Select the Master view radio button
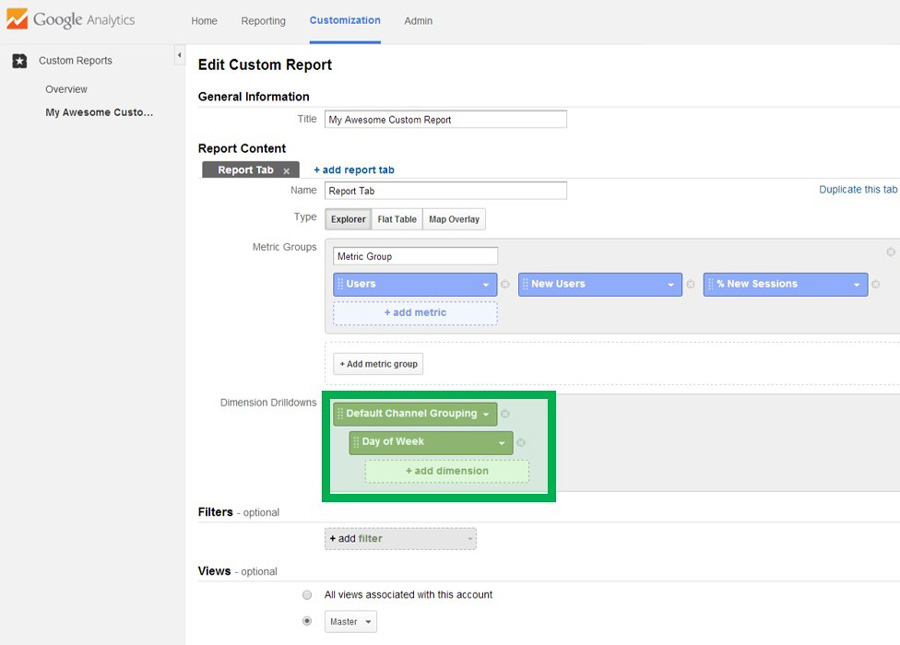Screen dimensions: 900x645 pos(307,621)
